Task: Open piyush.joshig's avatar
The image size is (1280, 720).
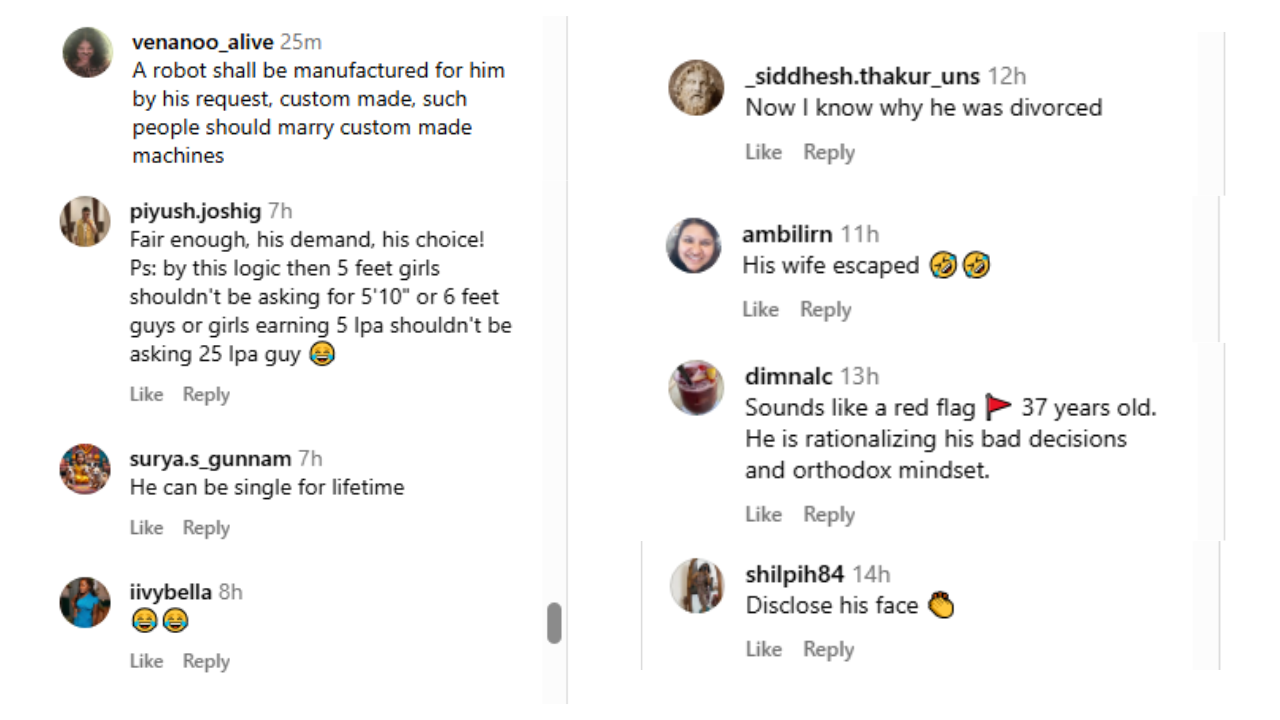Action: (x=85, y=221)
